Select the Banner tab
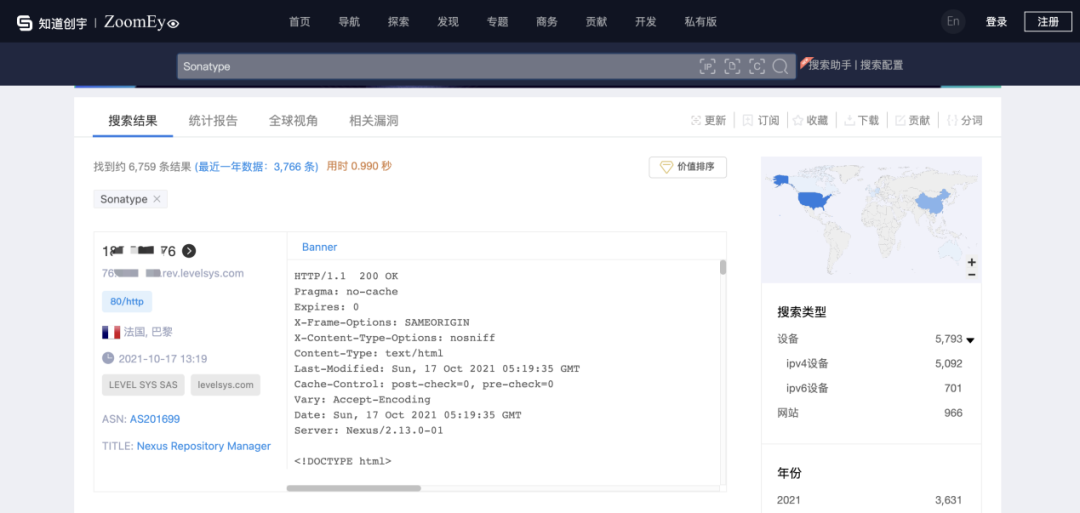The width and height of the screenshot is (1080, 513). pyautogui.click(x=320, y=247)
